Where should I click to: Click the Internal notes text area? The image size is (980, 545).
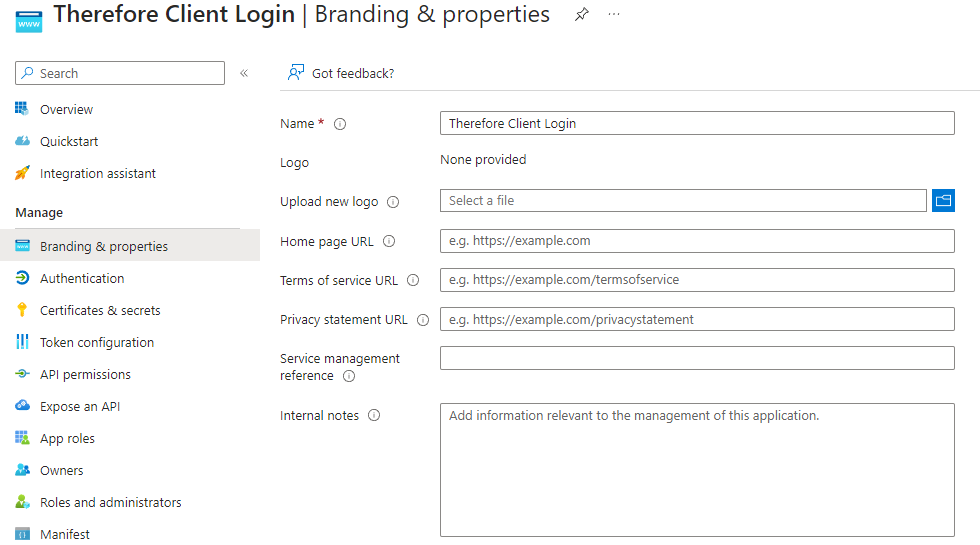tap(697, 470)
